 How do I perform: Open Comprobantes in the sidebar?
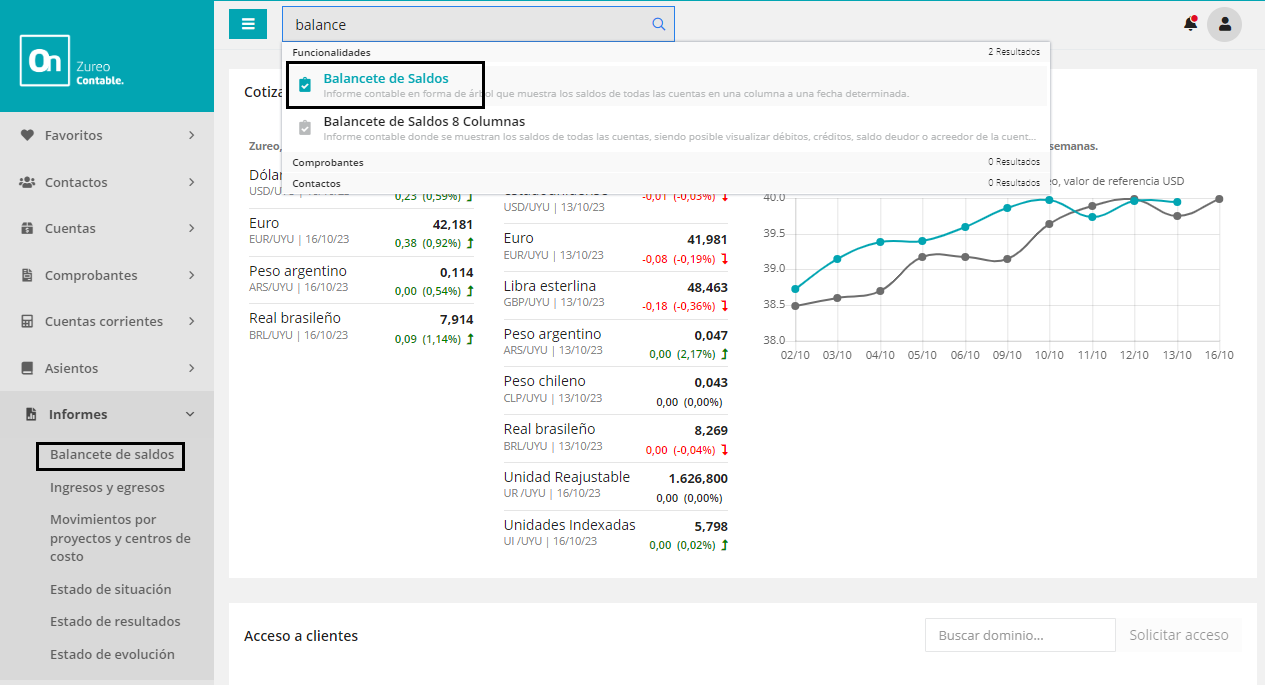tap(107, 275)
